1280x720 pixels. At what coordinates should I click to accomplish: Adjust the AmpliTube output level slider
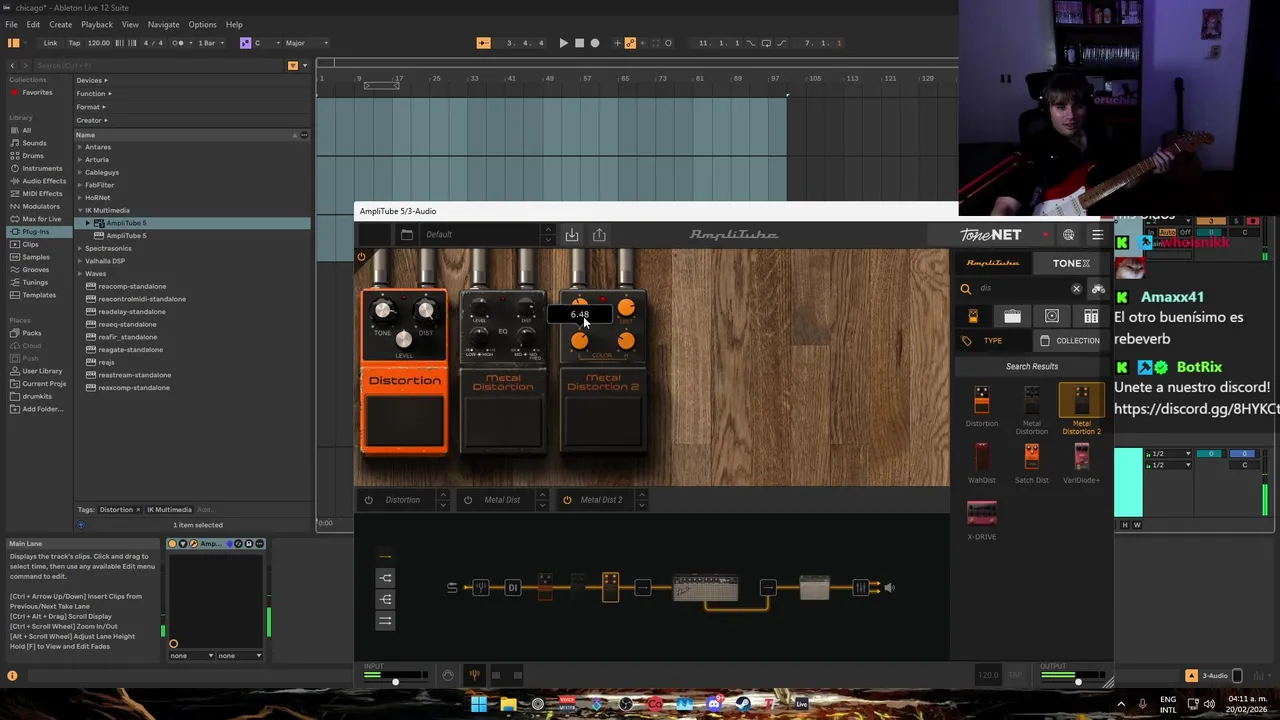[1077, 682]
